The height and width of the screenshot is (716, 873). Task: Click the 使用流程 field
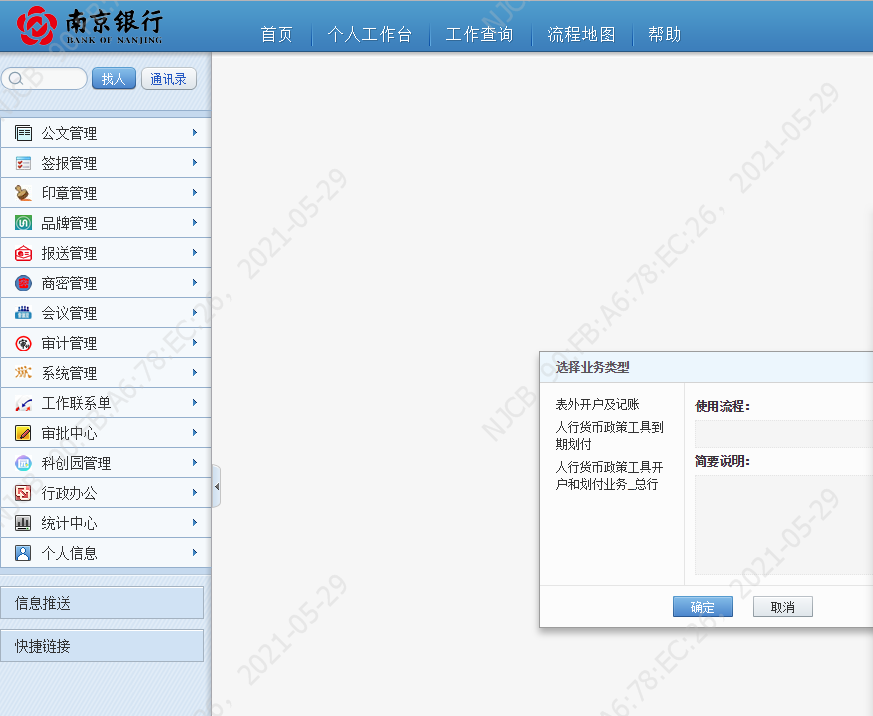(784, 434)
